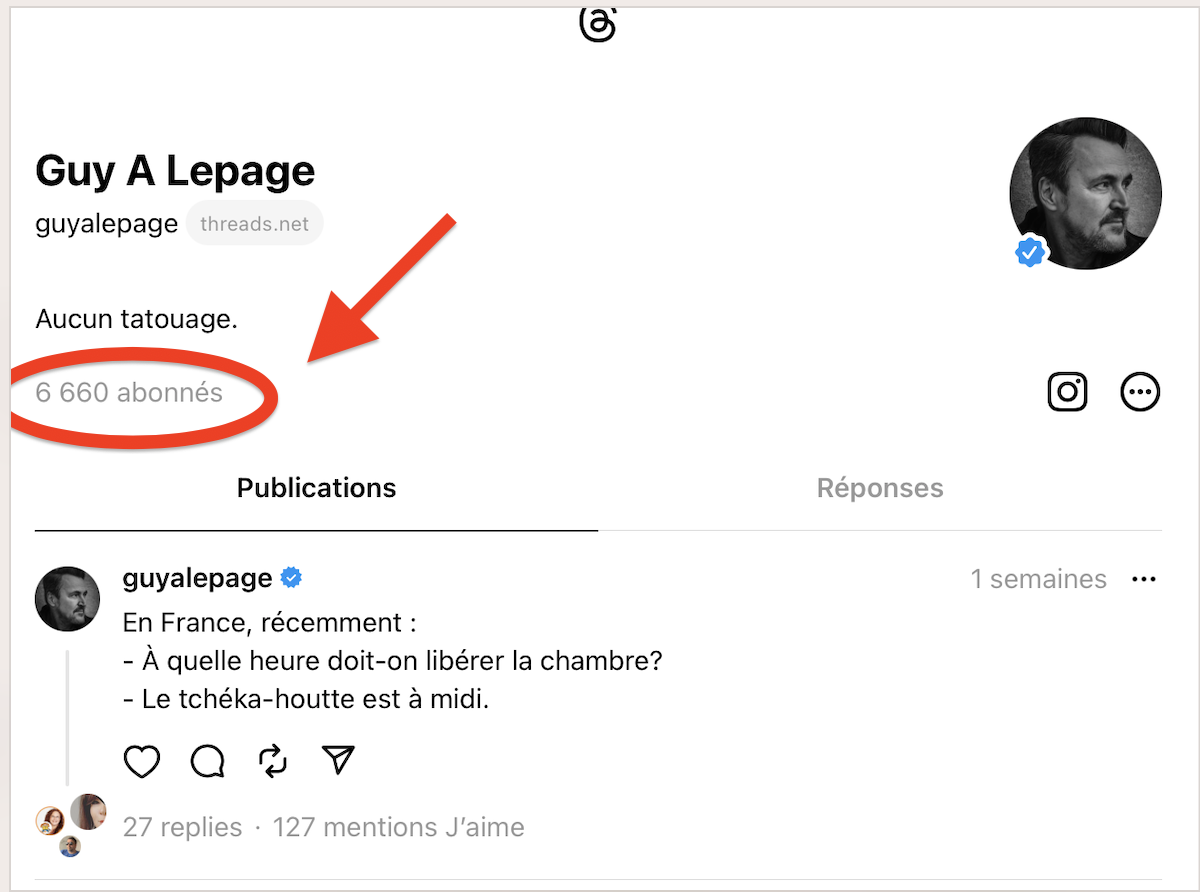Open post options three-dot menu
The width and height of the screenshot is (1200, 892).
1143,579
